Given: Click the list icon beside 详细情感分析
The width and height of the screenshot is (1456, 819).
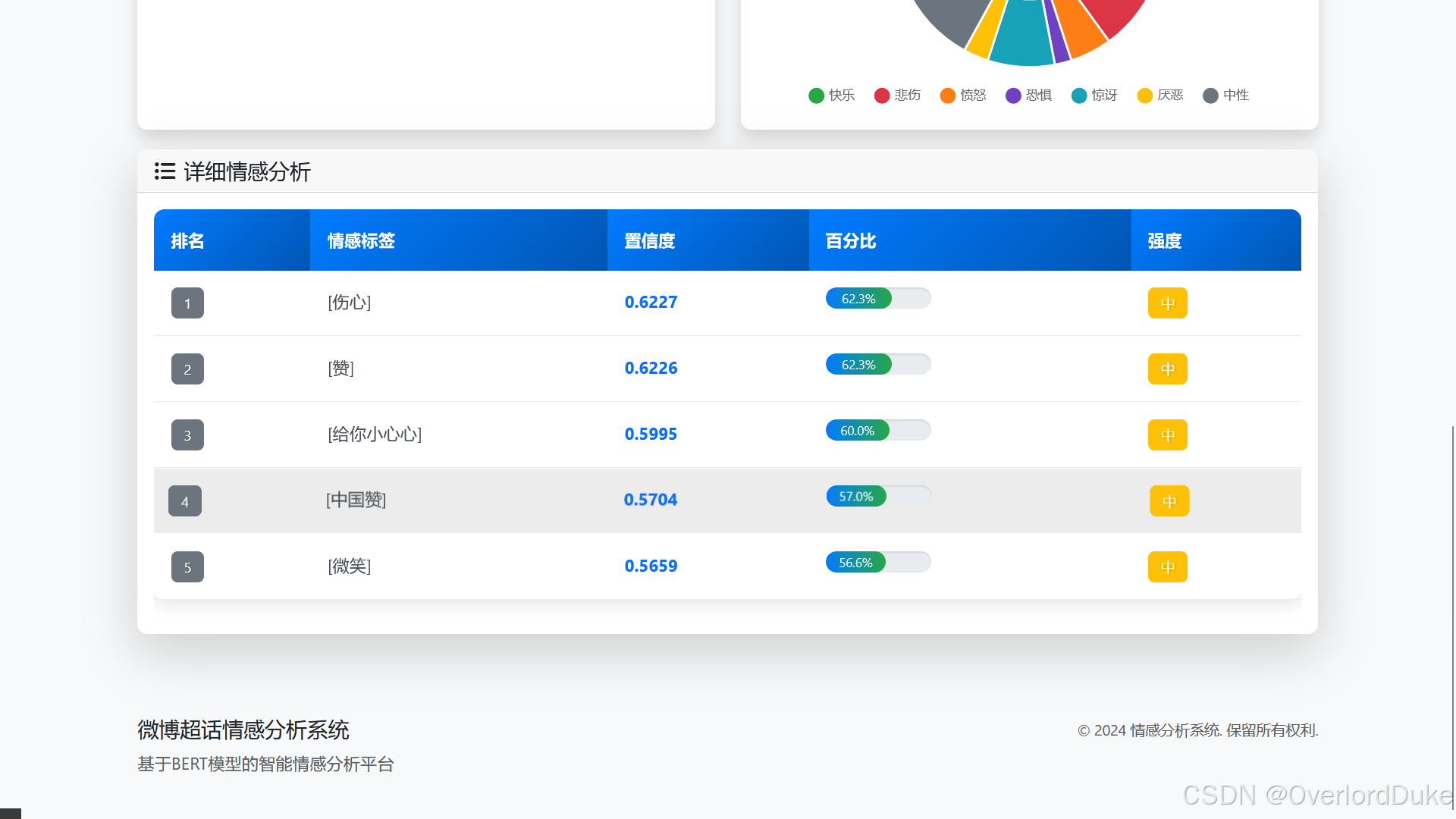Looking at the screenshot, I should point(165,171).
